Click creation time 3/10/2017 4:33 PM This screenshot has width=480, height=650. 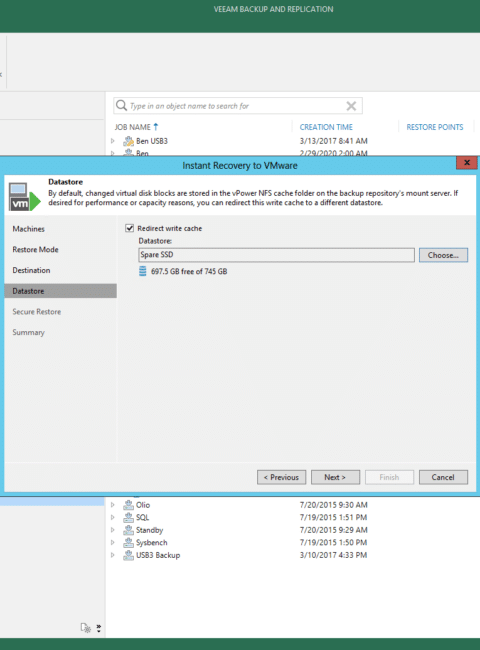point(333,555)
